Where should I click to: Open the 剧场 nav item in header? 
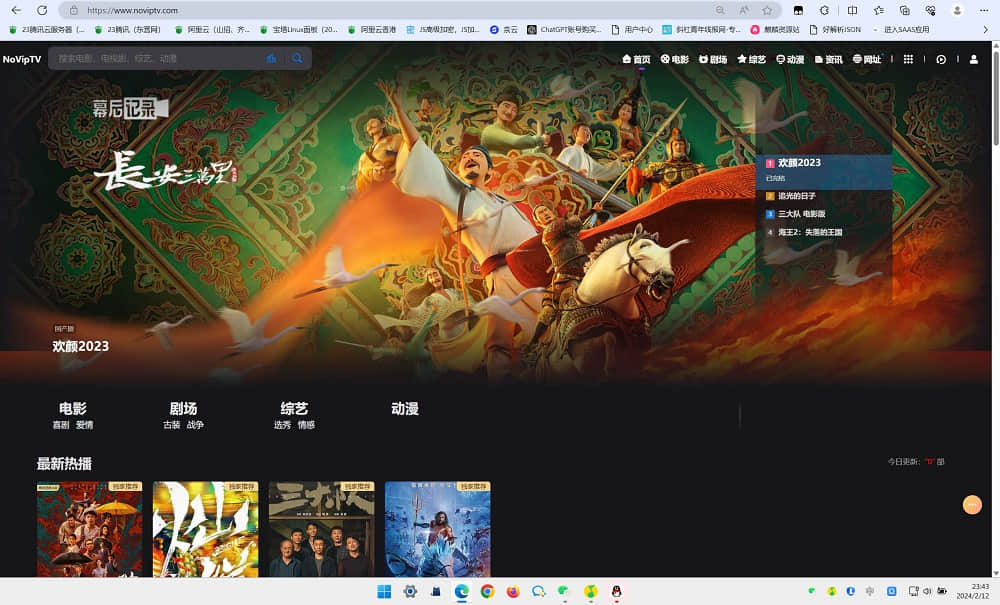click(x=713, y=59)
